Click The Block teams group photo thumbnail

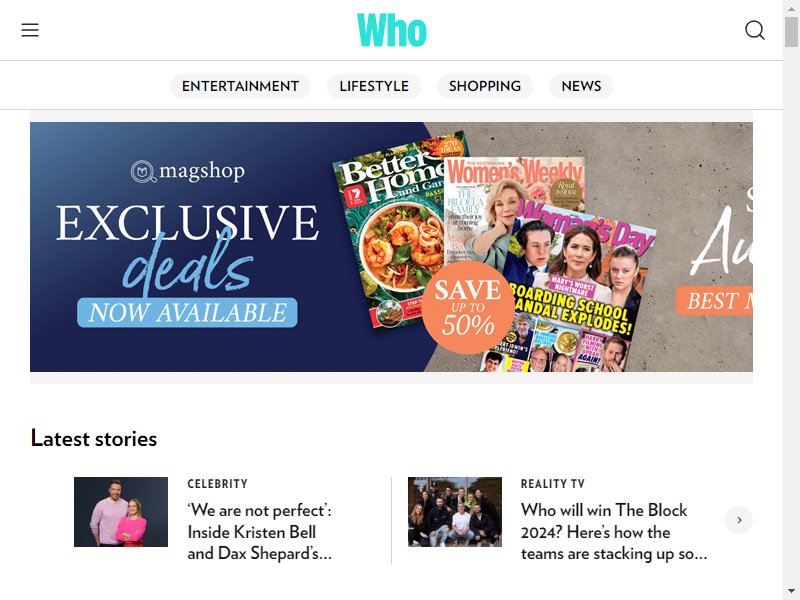point(455,512)
